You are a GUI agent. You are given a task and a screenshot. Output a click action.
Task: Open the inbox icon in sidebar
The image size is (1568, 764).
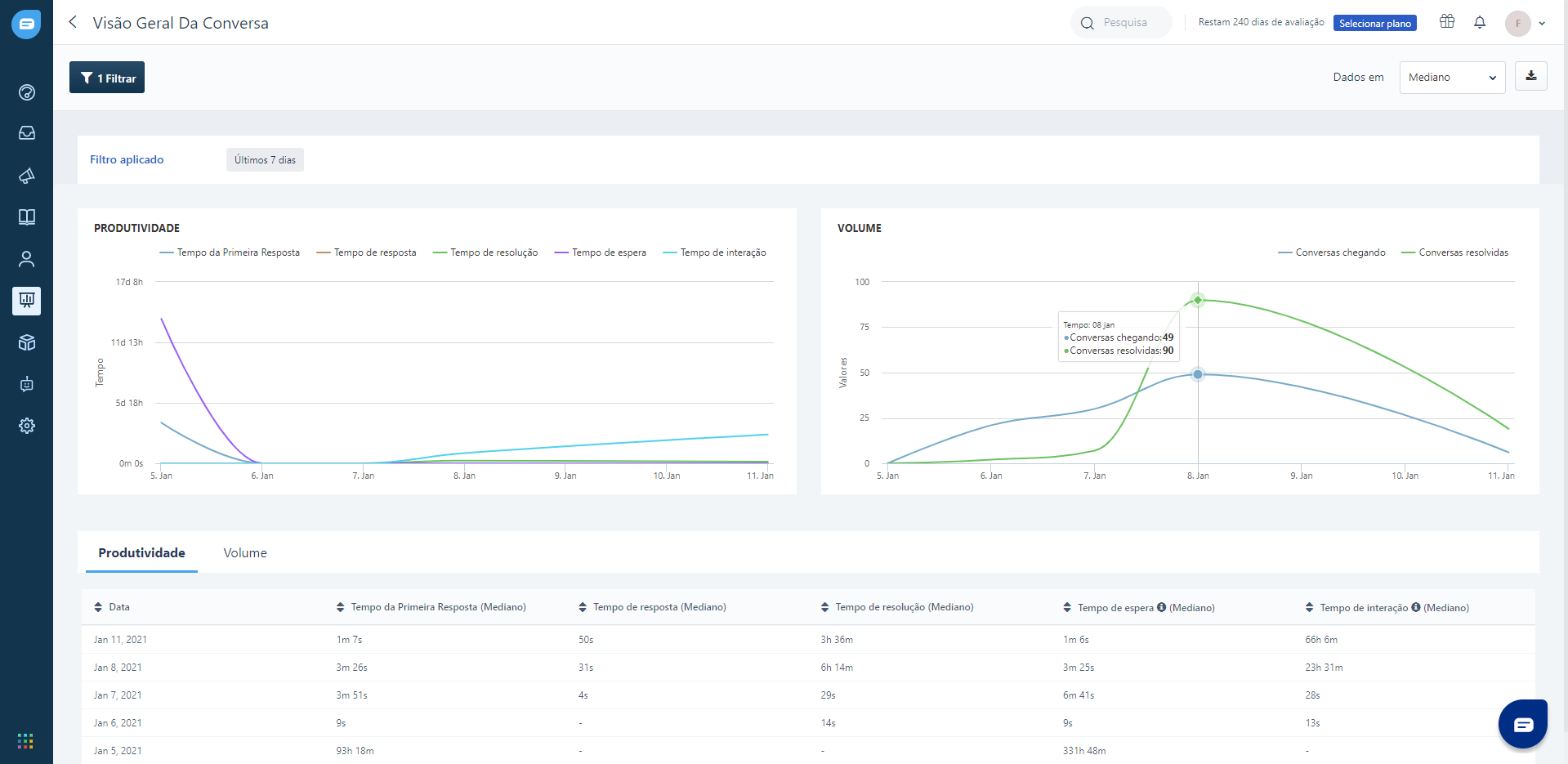27,133
